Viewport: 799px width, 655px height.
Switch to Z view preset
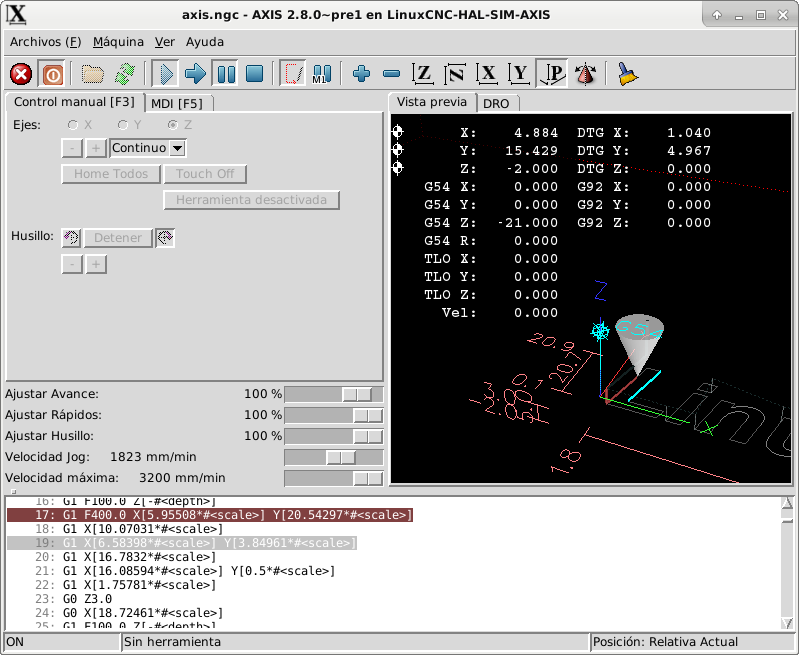click(x=423, y=74)
